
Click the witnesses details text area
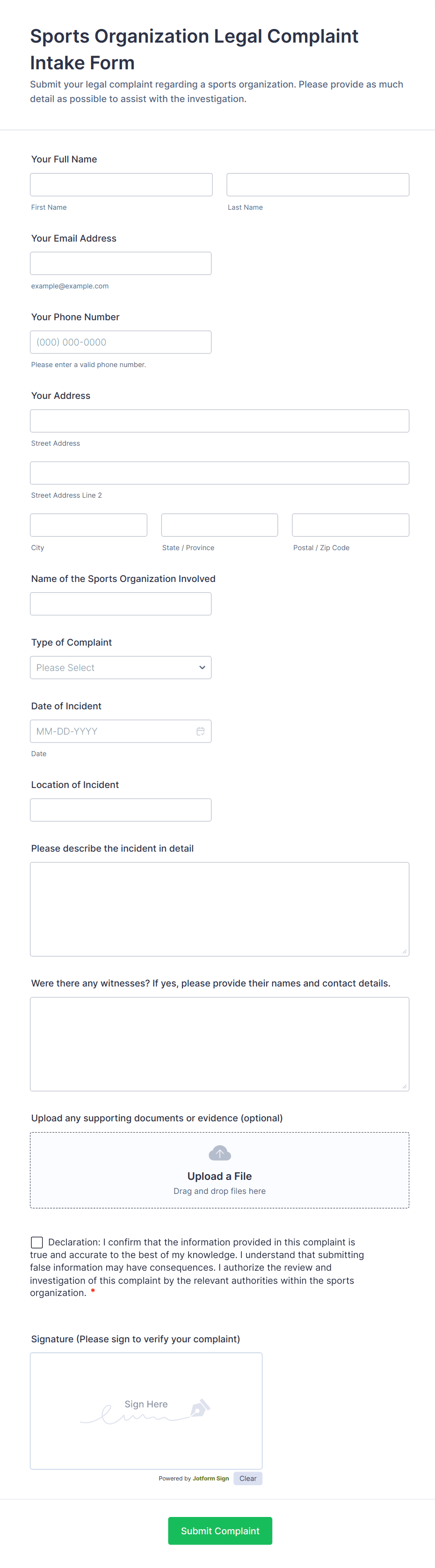pyautogui.click(x=219, y=1043)
